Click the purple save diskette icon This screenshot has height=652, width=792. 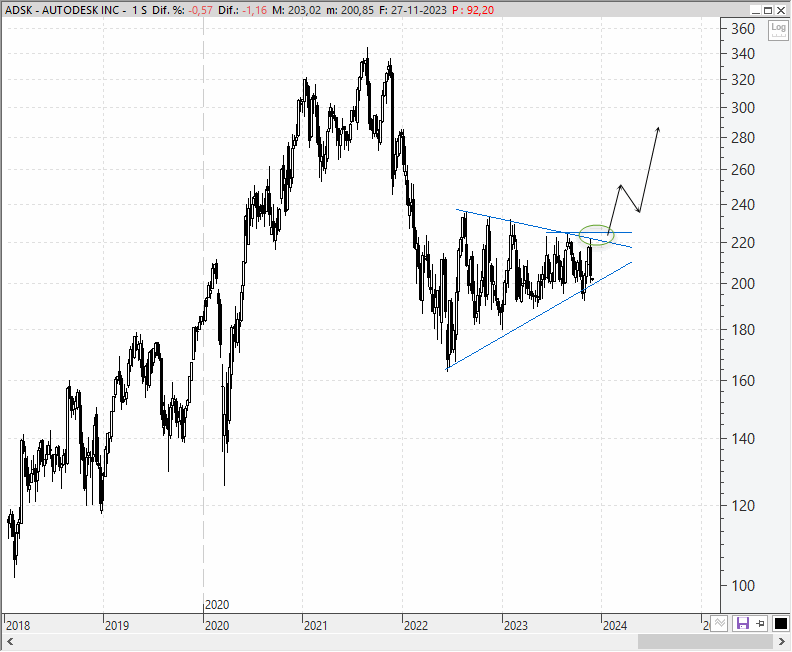tap(742, 624)
